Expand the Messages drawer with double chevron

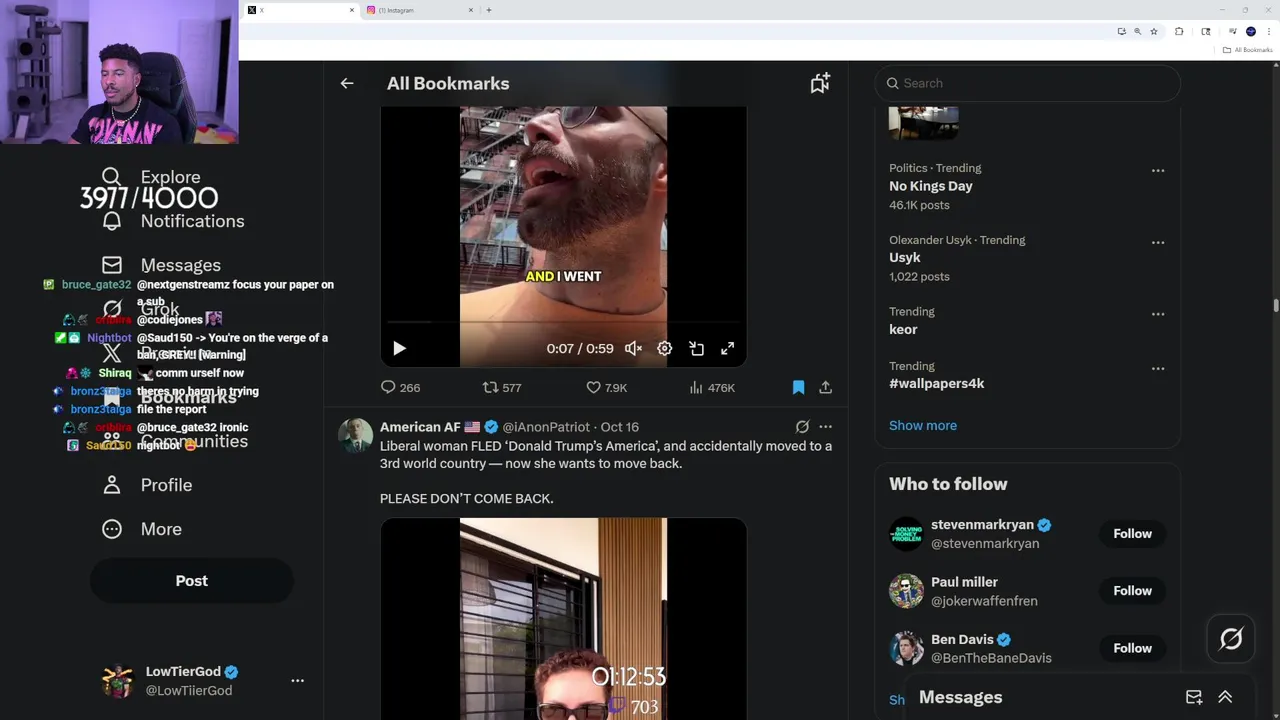pyautogui.click(x=1225, y=697)
